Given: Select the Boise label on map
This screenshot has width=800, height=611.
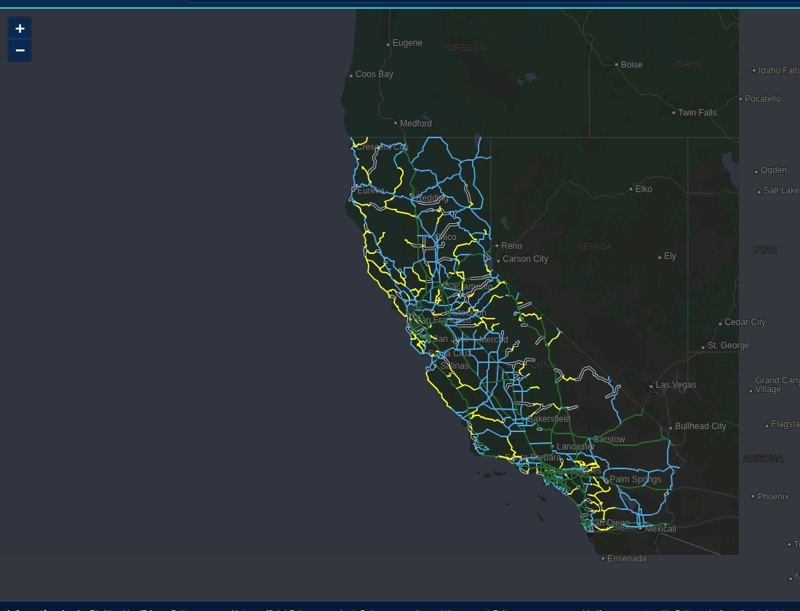Looking at the screenshot, I should 631,65.
